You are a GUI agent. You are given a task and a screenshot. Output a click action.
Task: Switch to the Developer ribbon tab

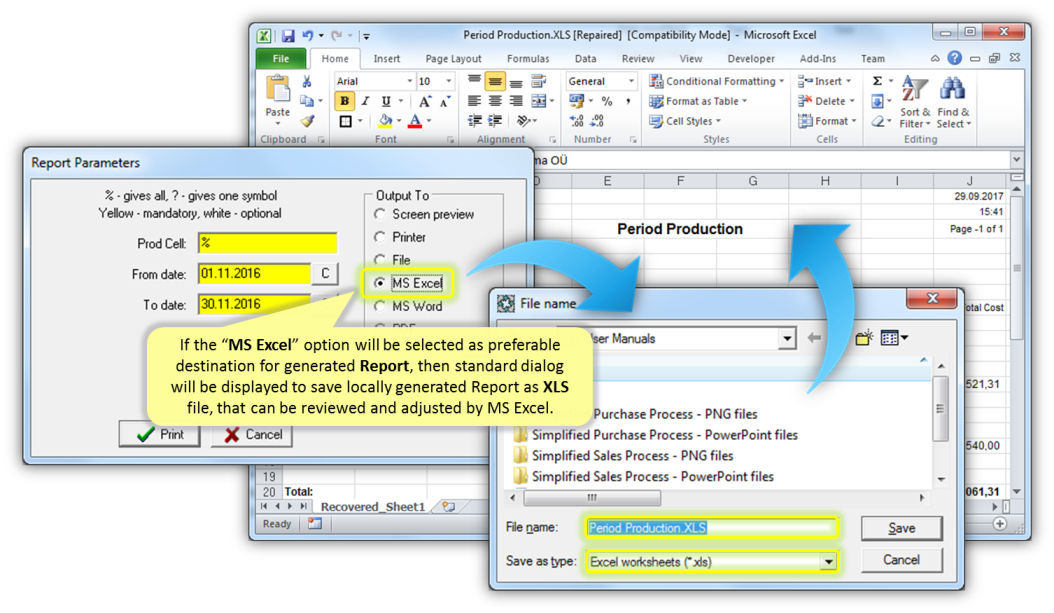(751, 59)
